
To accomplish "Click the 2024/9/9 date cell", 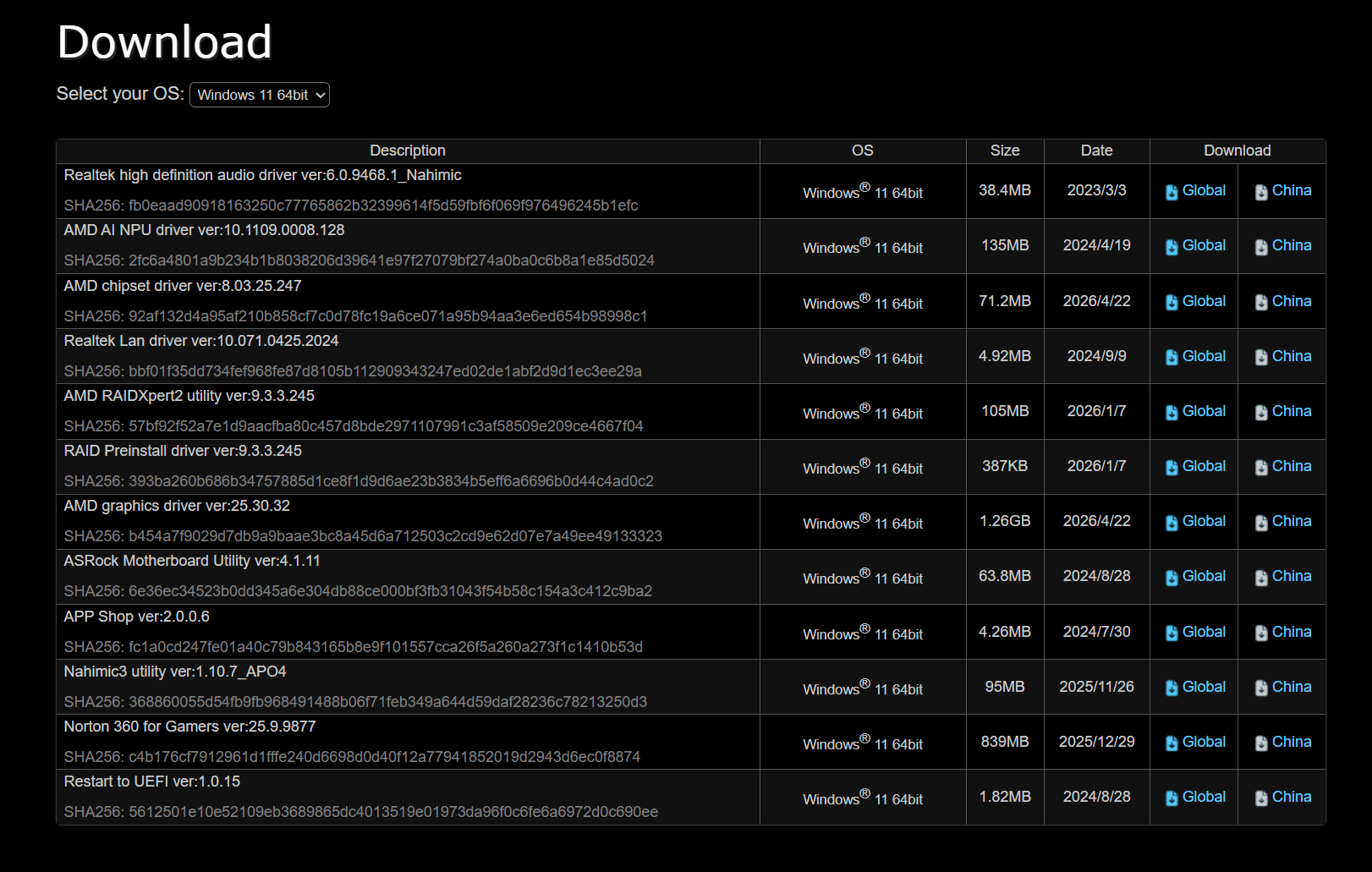I will pos(1096,356).
